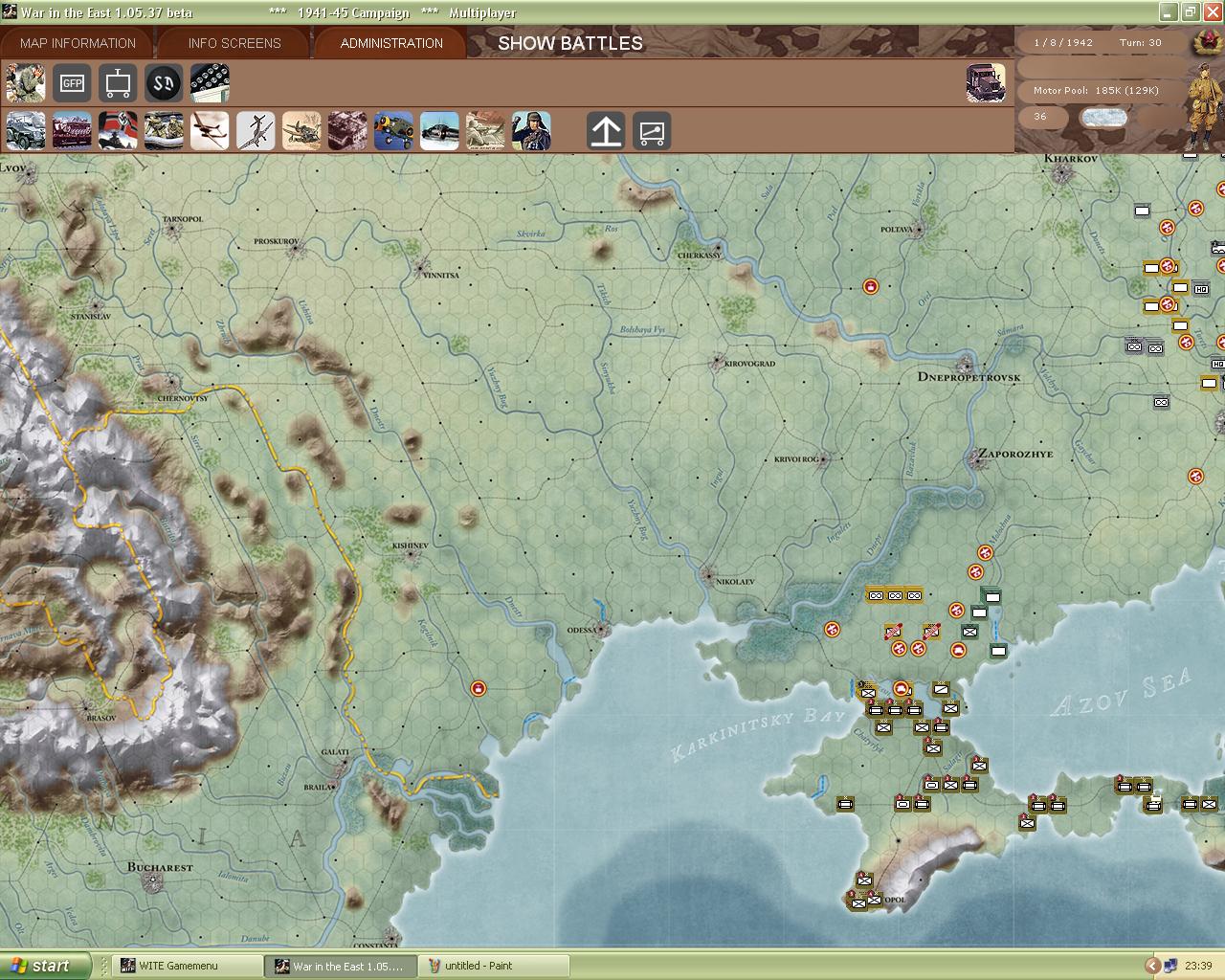Click the troops-in-boat icon
Image resolution: width=1225 pixels, height=980 pixels.
tap(164, 131)
